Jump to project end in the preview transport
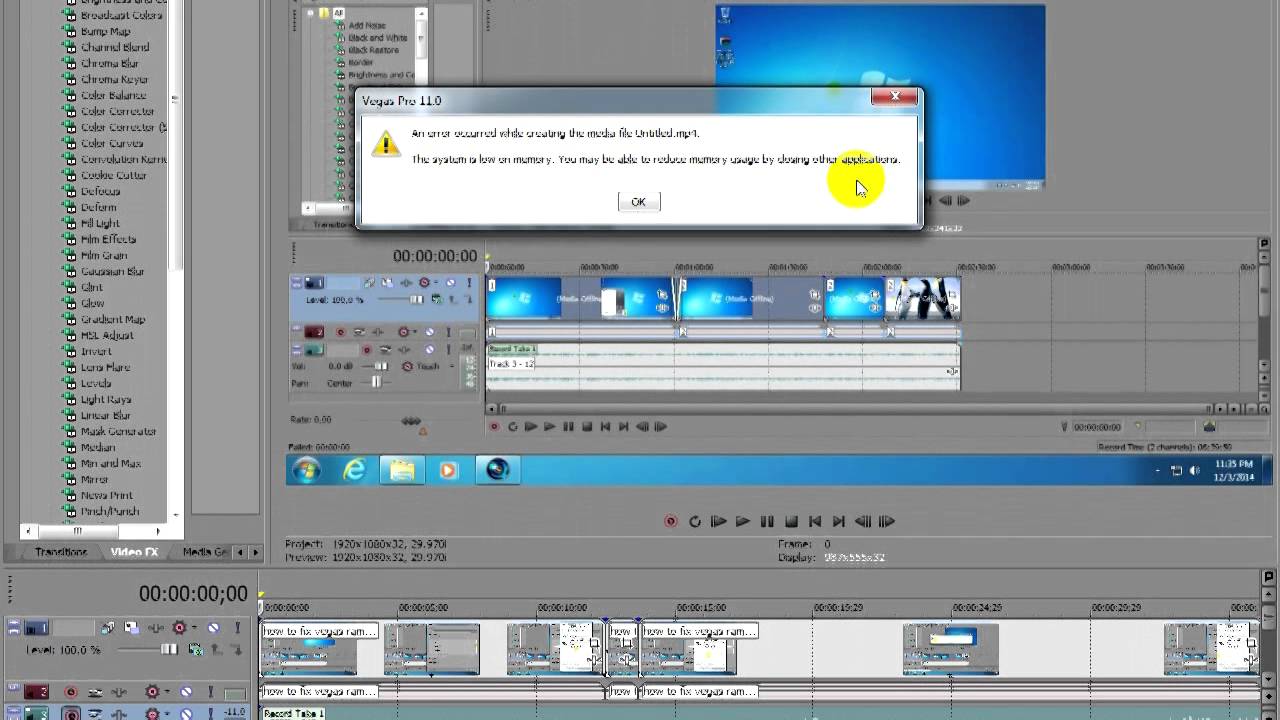The image size is (1280, 720). coord(839,521)
